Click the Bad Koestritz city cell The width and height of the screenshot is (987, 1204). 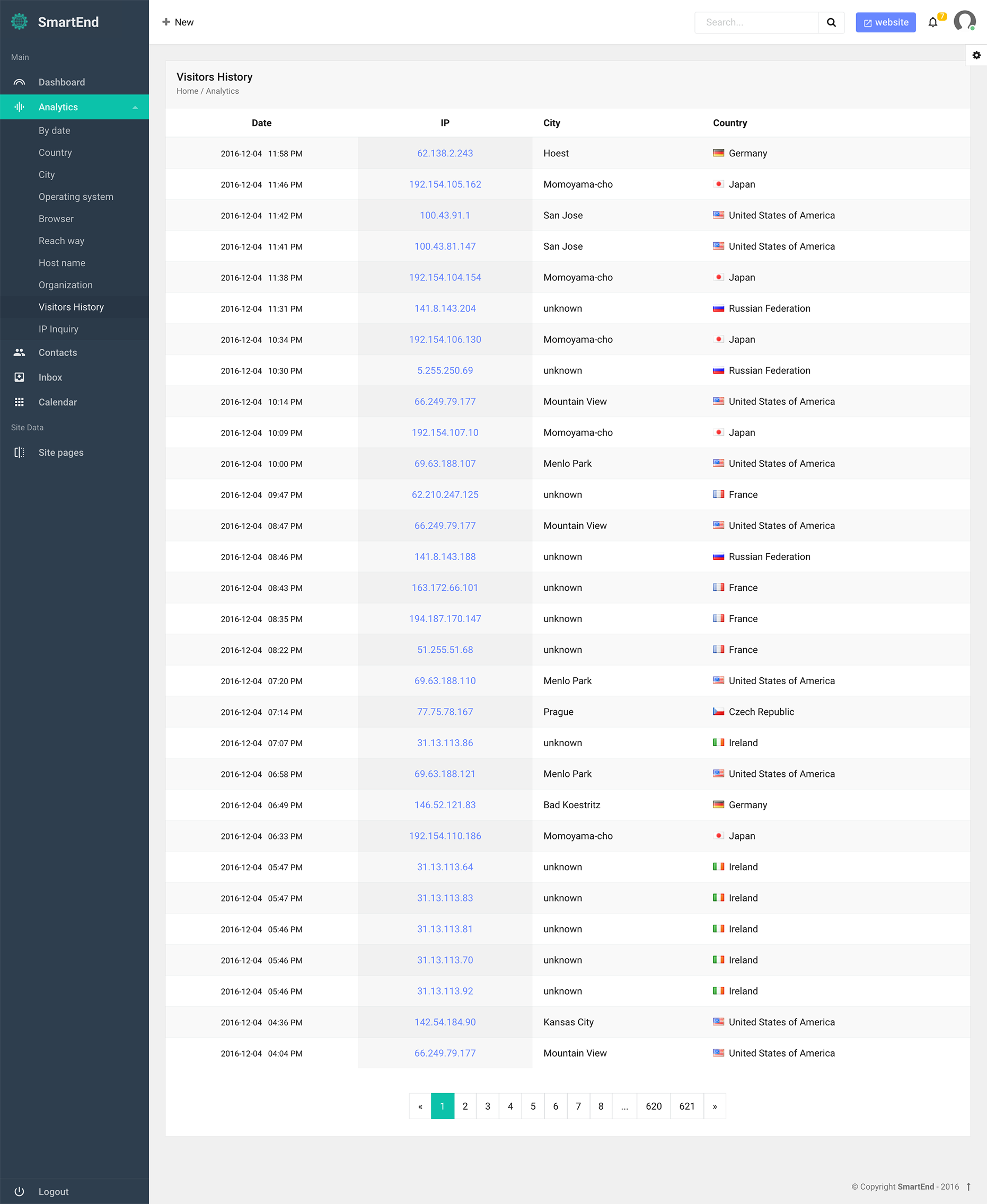point(571,805)
